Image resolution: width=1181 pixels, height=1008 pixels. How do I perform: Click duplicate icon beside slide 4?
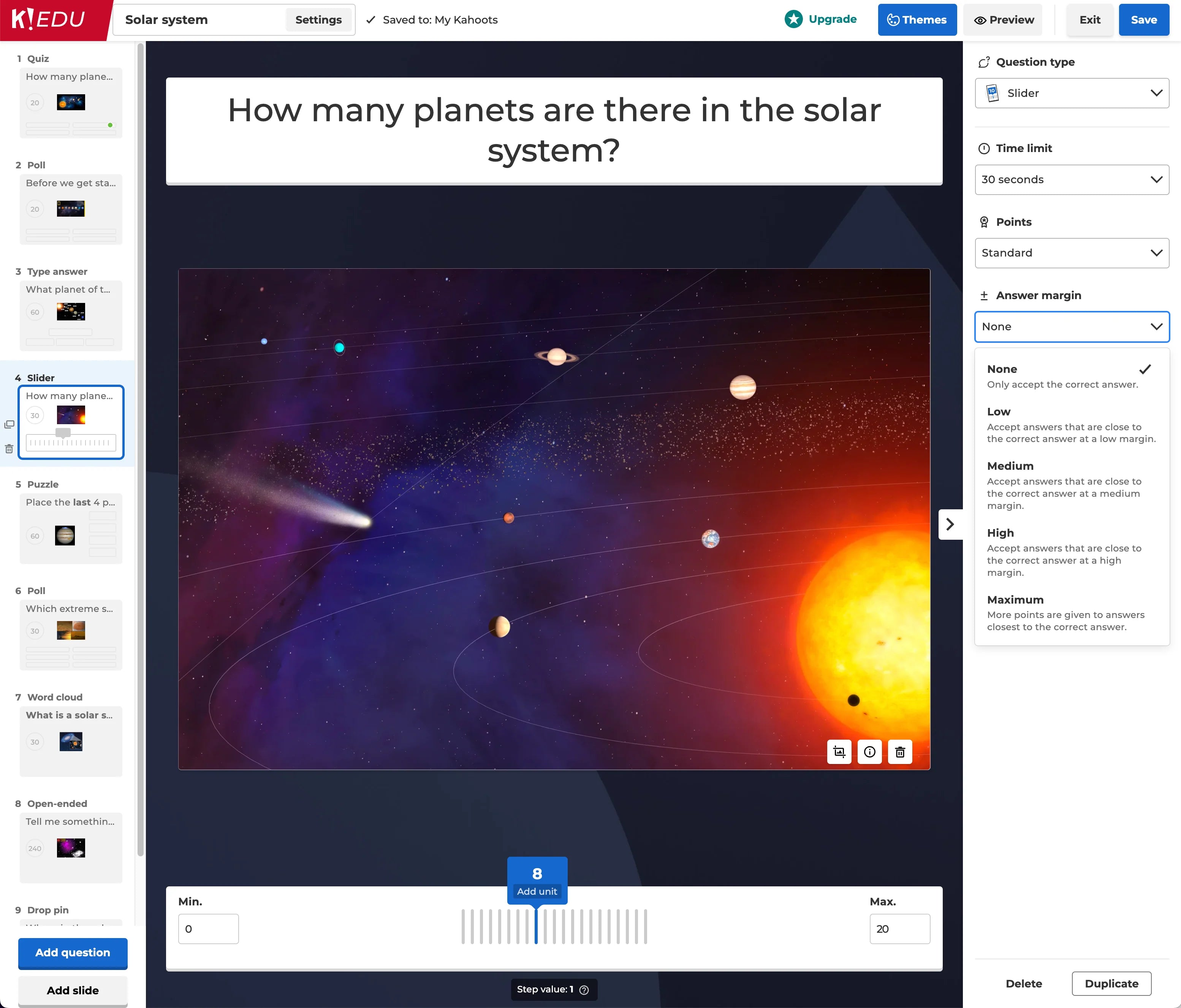(x=9, y=424)
